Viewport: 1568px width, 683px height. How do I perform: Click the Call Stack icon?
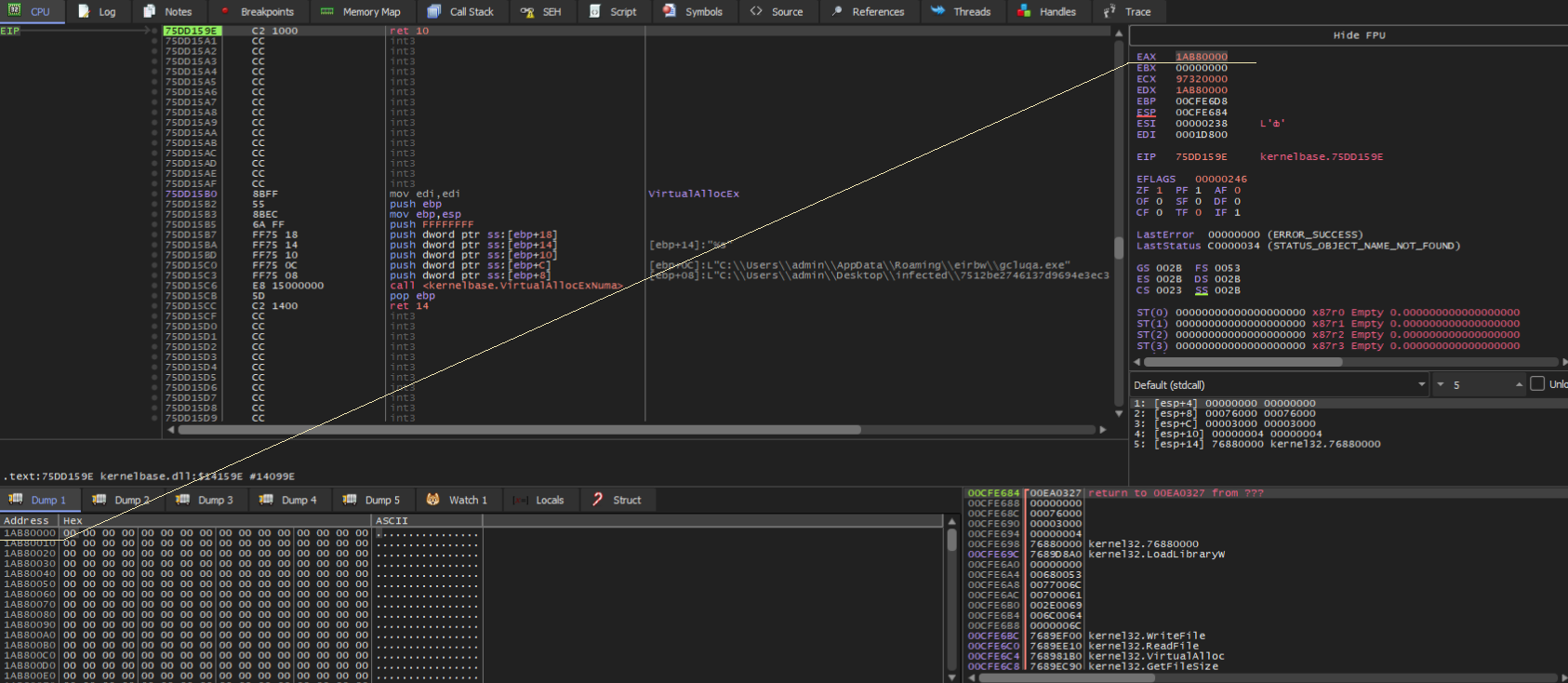pyautogui.click(x=434, y=11)
